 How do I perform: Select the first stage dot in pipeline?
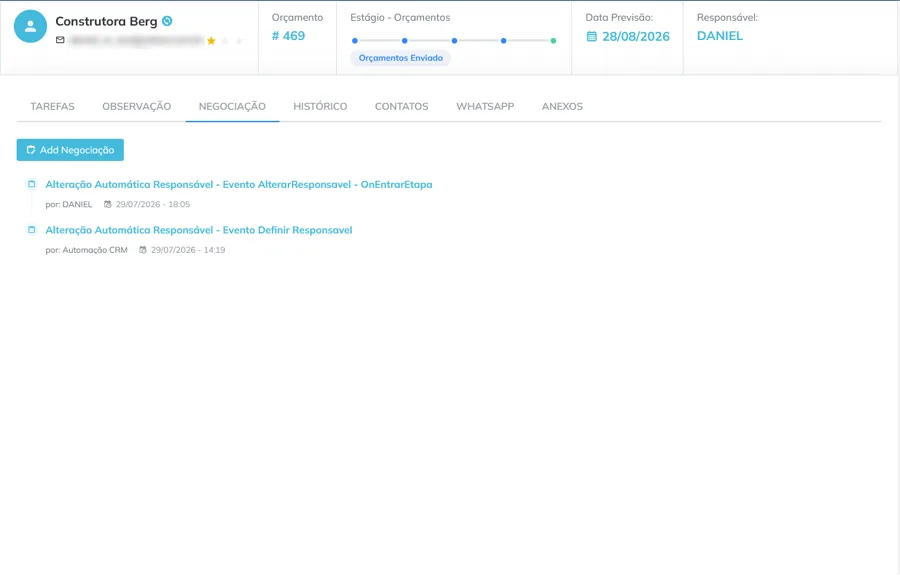355,41
